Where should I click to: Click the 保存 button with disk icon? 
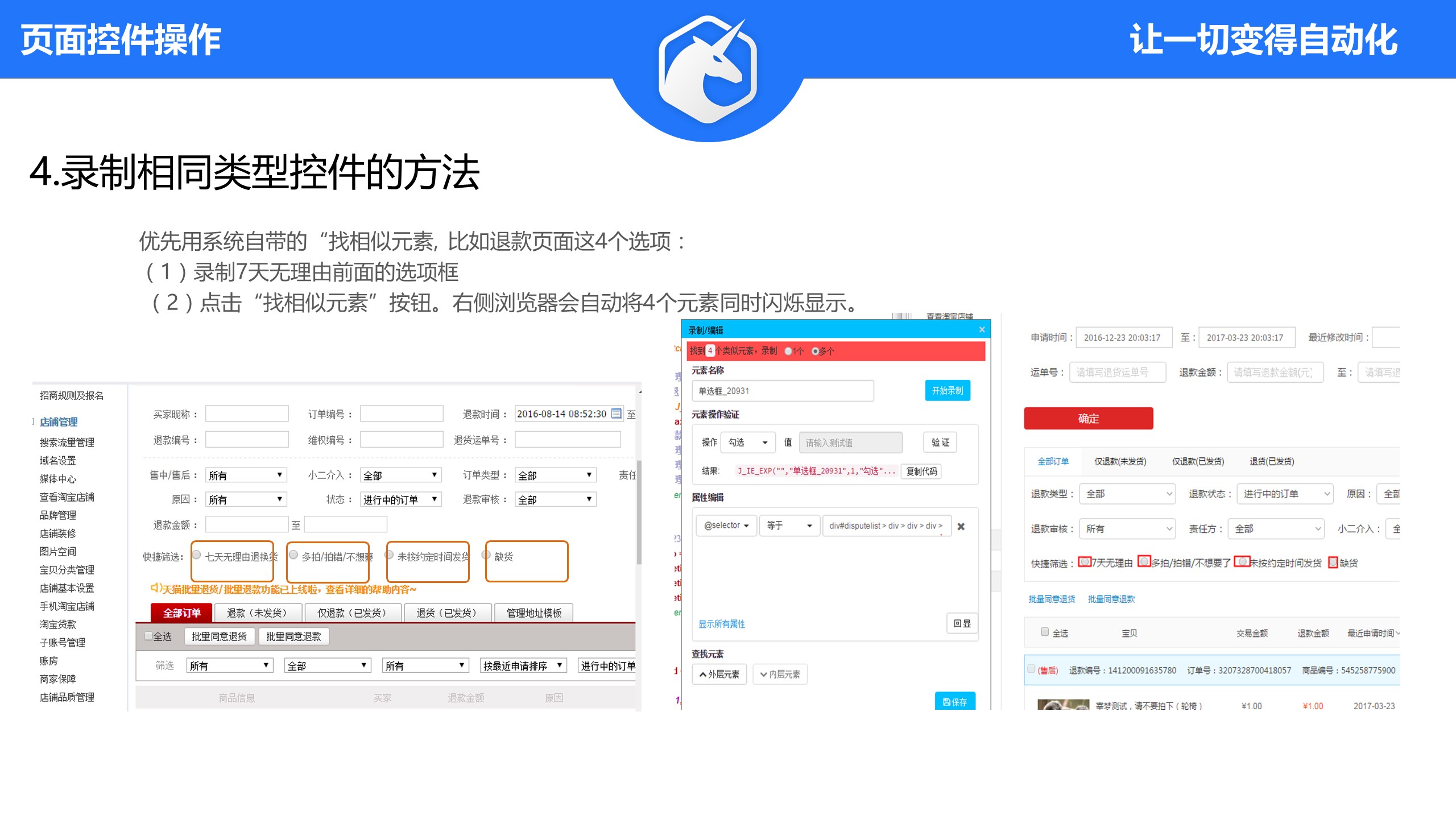[x=955, y=702]
